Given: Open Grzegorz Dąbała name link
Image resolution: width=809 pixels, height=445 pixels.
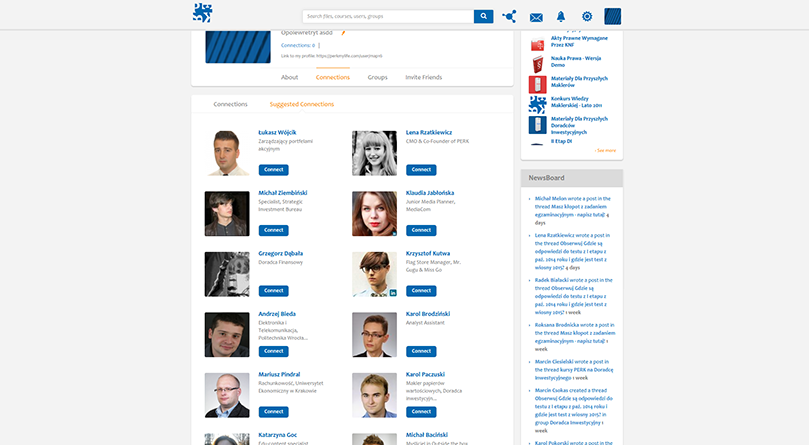Looking at the screenshot, I should 281,253.
